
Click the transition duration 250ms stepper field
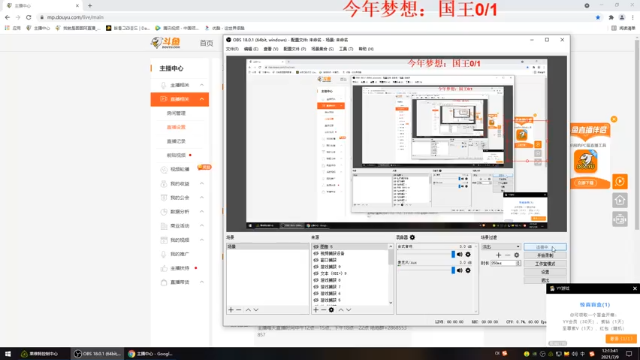pos(506,263)
